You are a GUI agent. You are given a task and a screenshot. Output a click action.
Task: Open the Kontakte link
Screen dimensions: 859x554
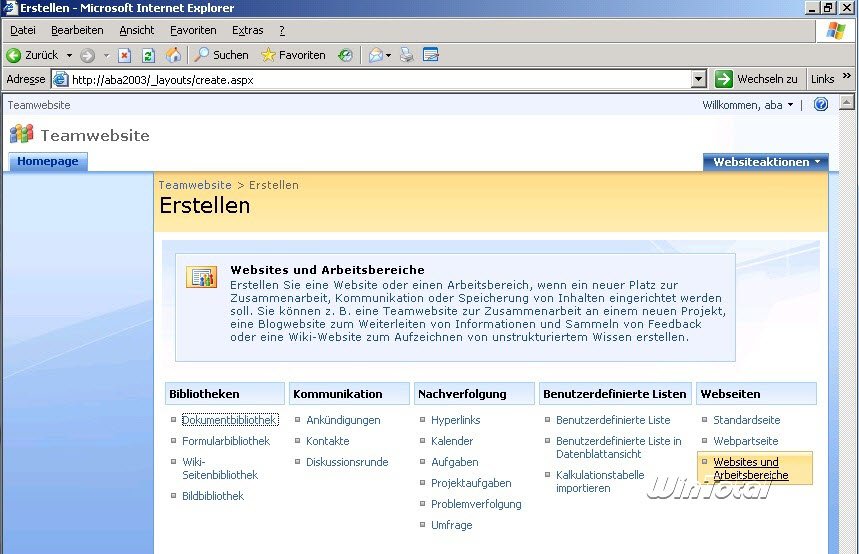click(328, 441)
